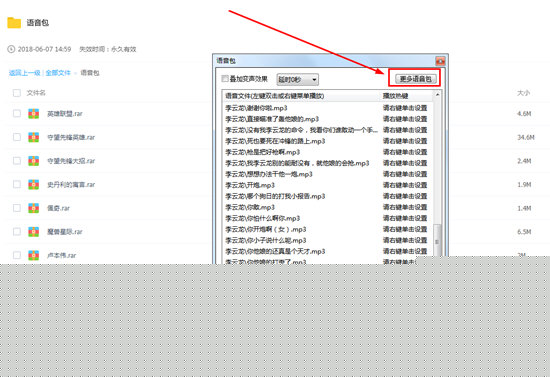This screenshot has width=550, height=377.
Task: Select 李云龙\你小子说什么呢.mp3
Action: [266, 240]
